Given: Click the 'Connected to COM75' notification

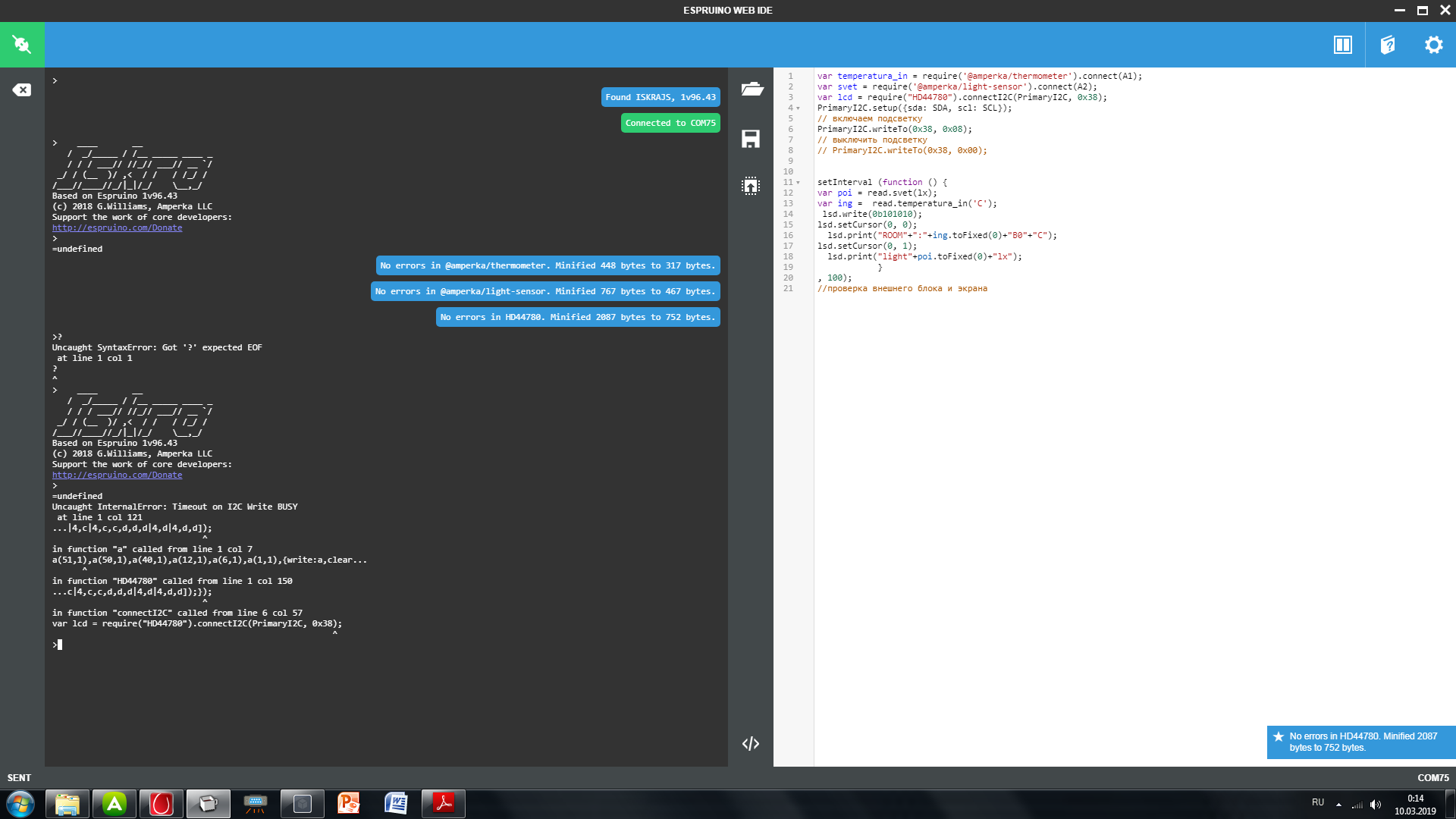Looking at the screenshot, I should 670,123.
